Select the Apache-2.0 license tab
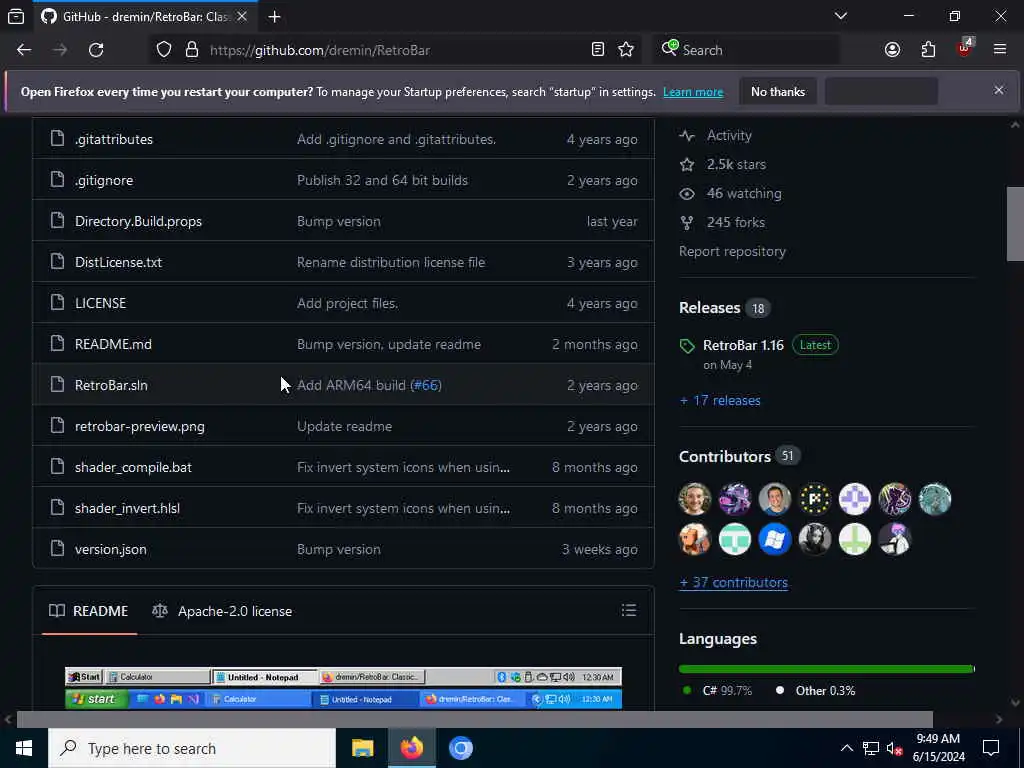Screen dimensions: 1024x768 point(222,611)
